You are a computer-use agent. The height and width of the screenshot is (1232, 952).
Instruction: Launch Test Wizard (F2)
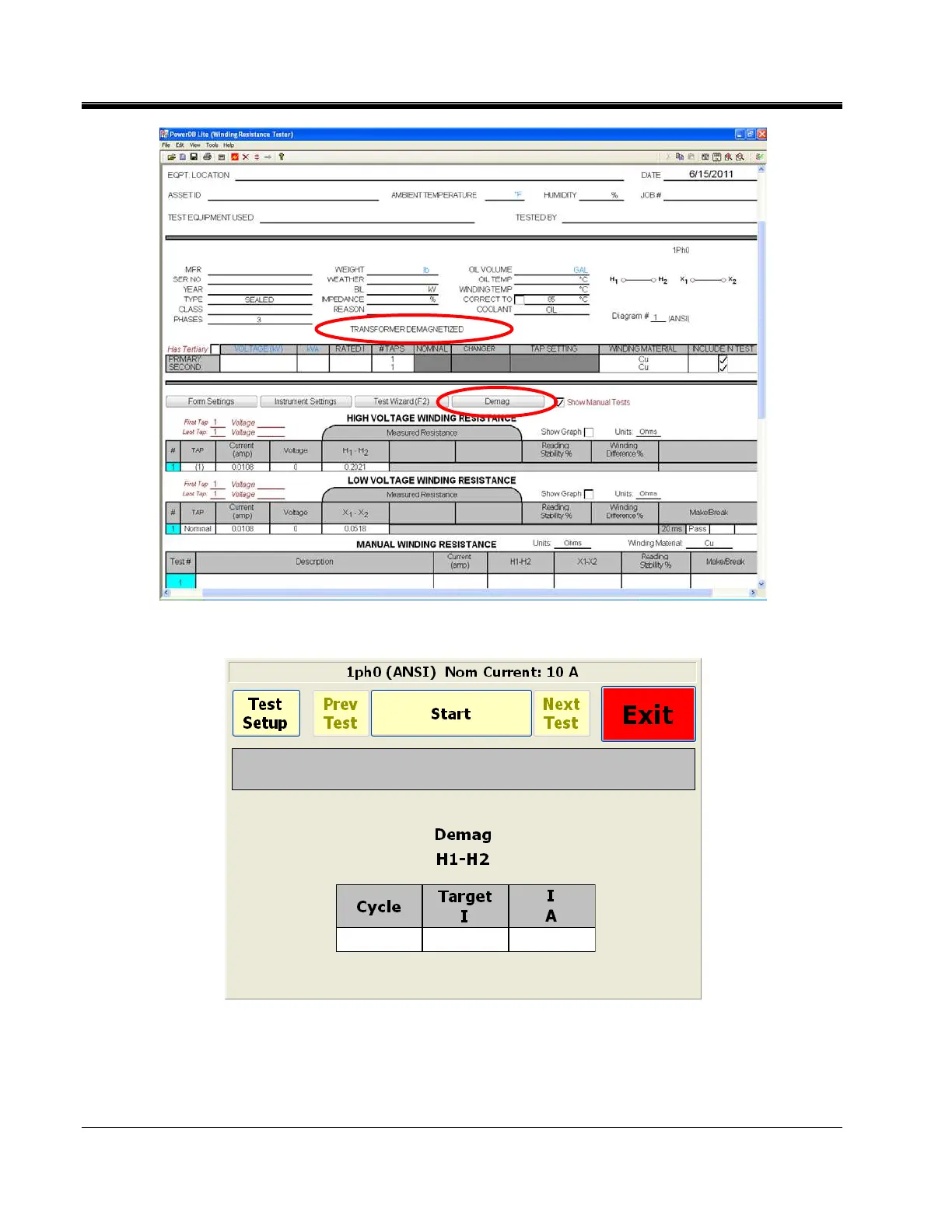pos(401,402)
